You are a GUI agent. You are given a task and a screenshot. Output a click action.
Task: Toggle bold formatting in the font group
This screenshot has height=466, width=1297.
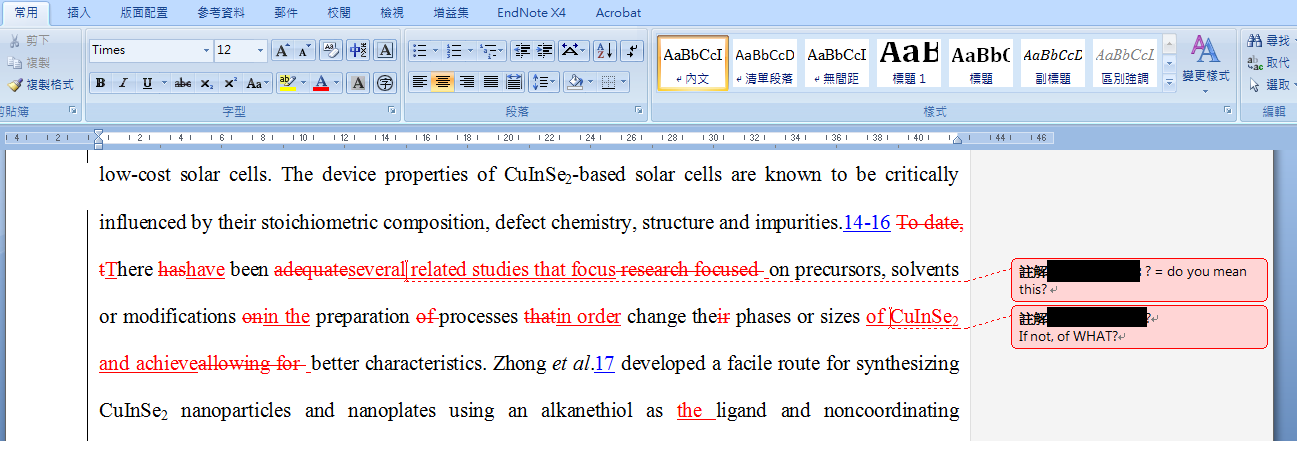coord(99,83)
